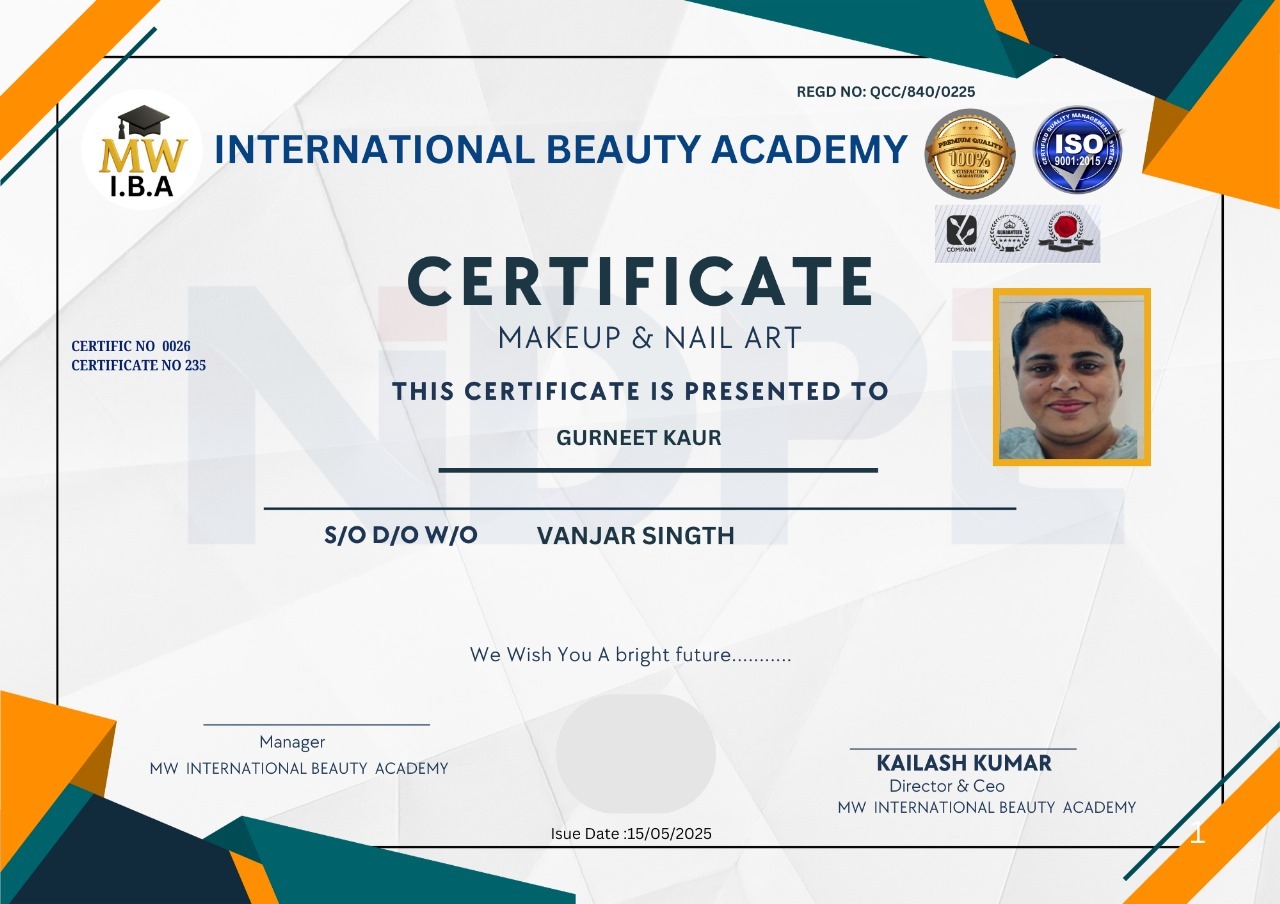Click the VANJAR SINGTH name field
Image resolution: width=1280 pixels, height=904 pixels.
(635, 536)
